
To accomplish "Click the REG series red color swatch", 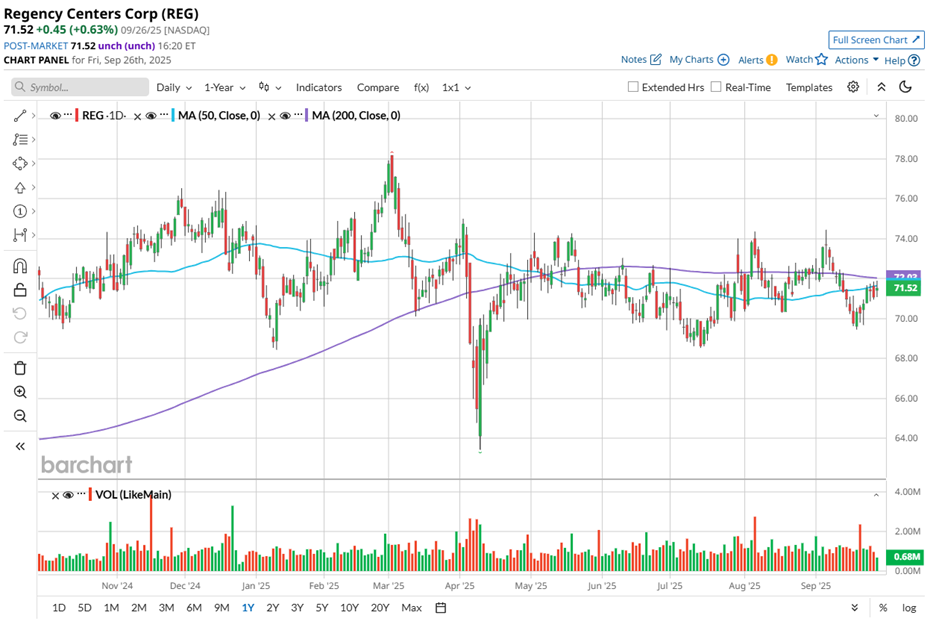I will point(77,115).
